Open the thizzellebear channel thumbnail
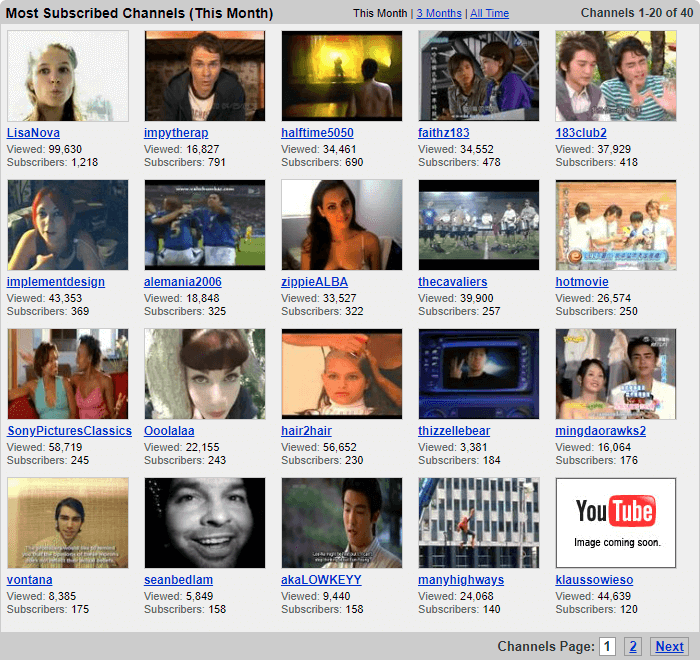The width and height of the screenshot is (700, 660). pos(479,374)
